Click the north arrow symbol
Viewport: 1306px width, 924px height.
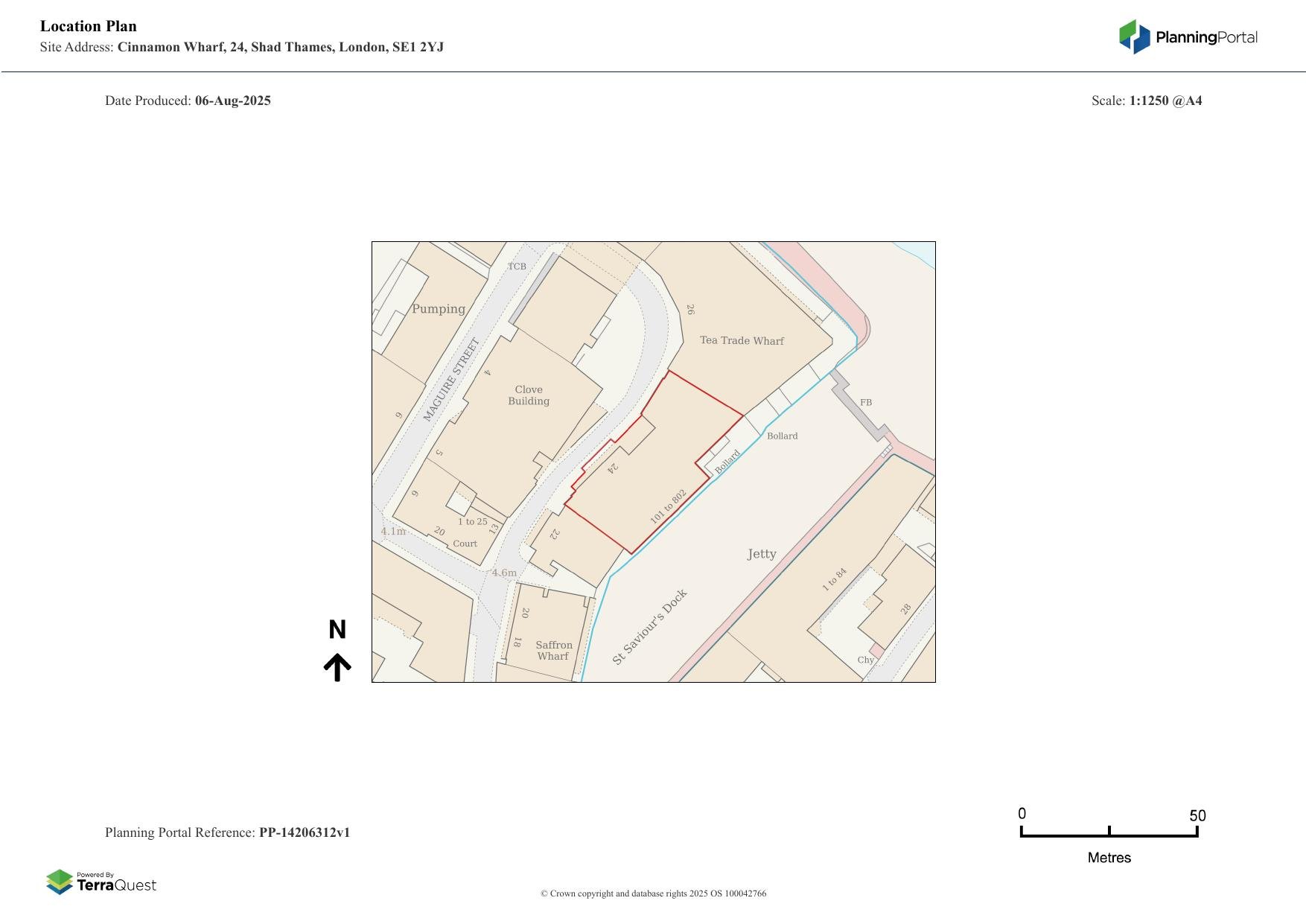tap(337, 667)
